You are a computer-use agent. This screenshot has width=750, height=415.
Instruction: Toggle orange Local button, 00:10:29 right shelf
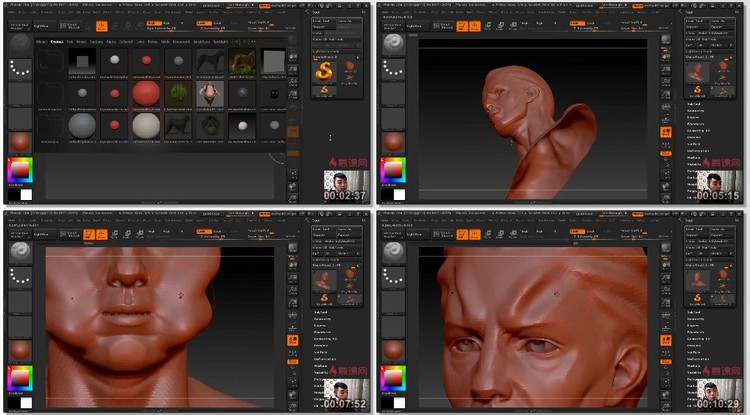665,340
